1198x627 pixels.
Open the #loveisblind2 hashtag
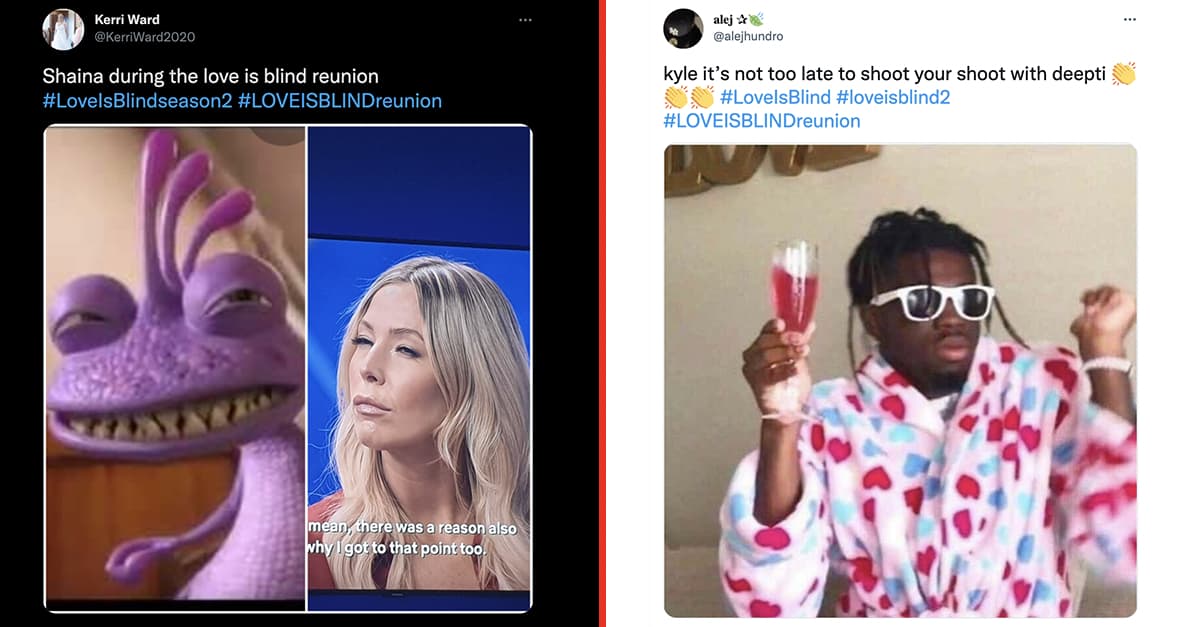click(x=893, y=97)
